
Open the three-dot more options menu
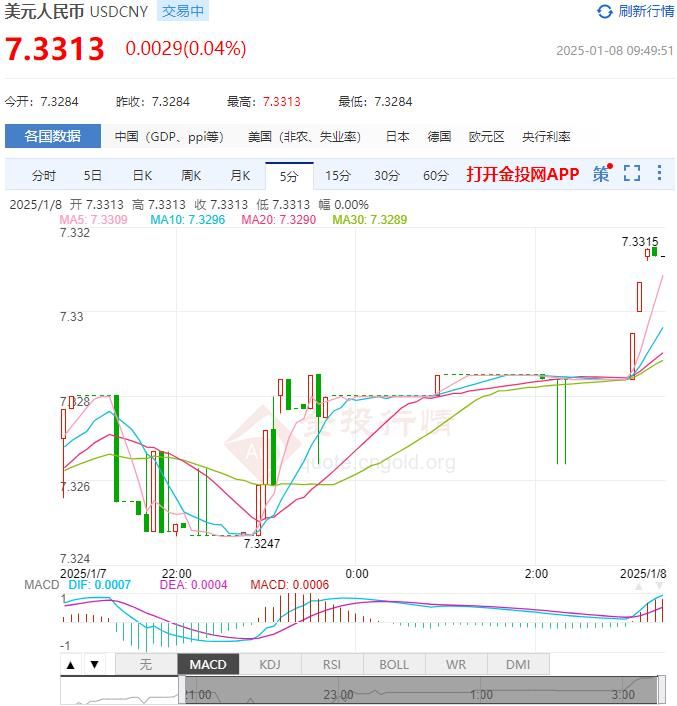coord(659,174)
